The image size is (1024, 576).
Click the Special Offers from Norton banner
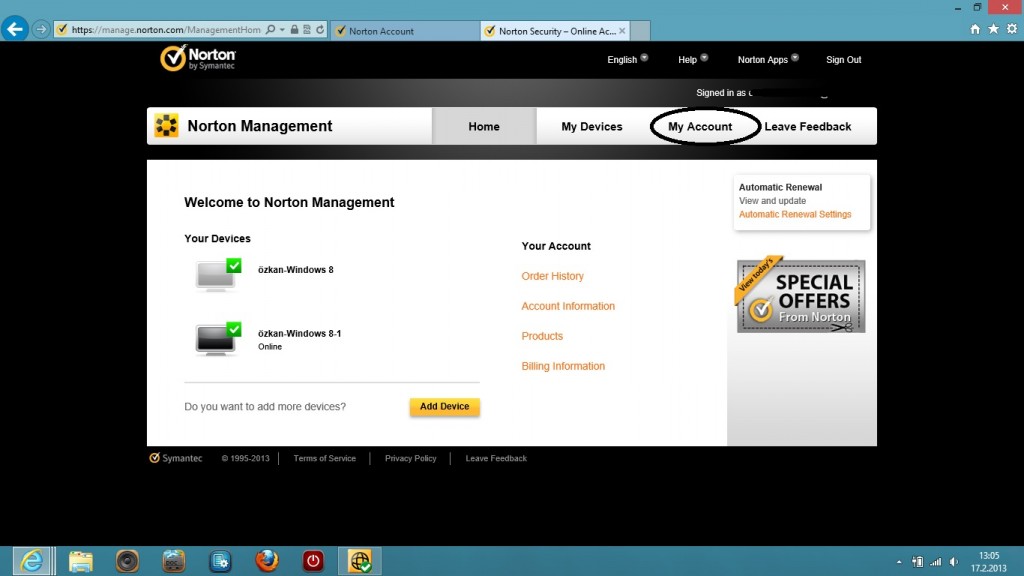click(801, 296)
